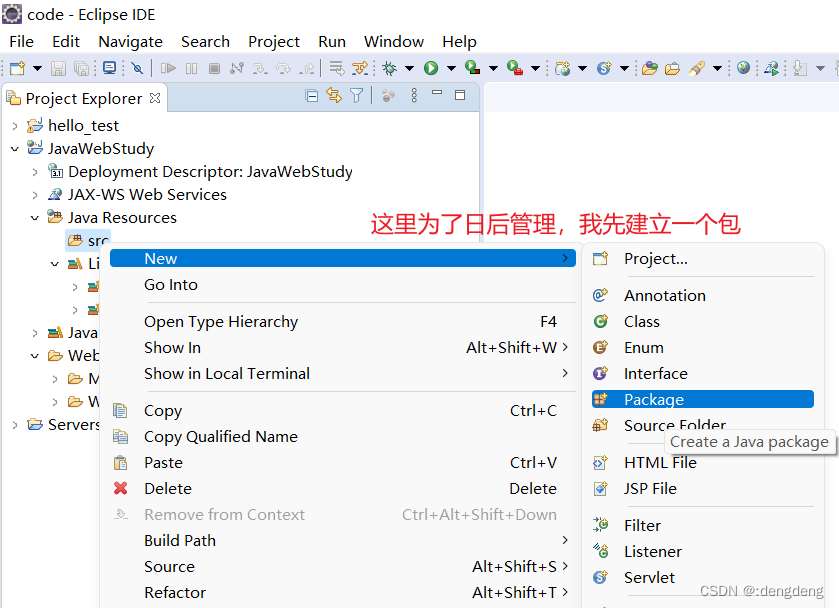Viewport: 839px width, 608px height.
Task: Click the green Run toolbar icon
Action: click(x=431, y=68)
